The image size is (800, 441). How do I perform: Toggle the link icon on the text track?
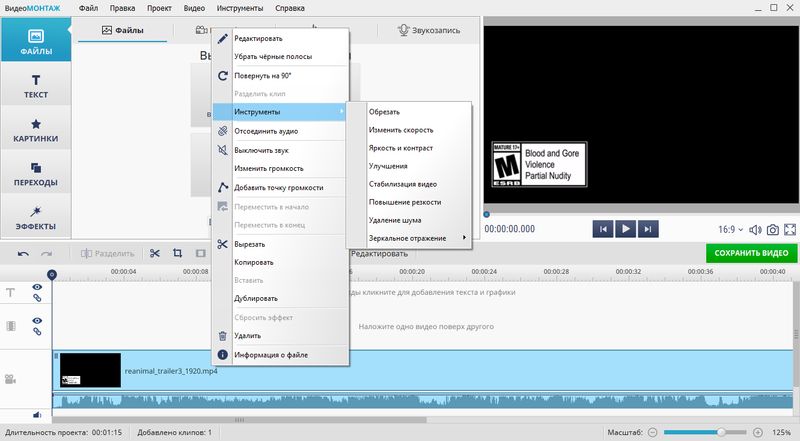(x=37, y=299)
